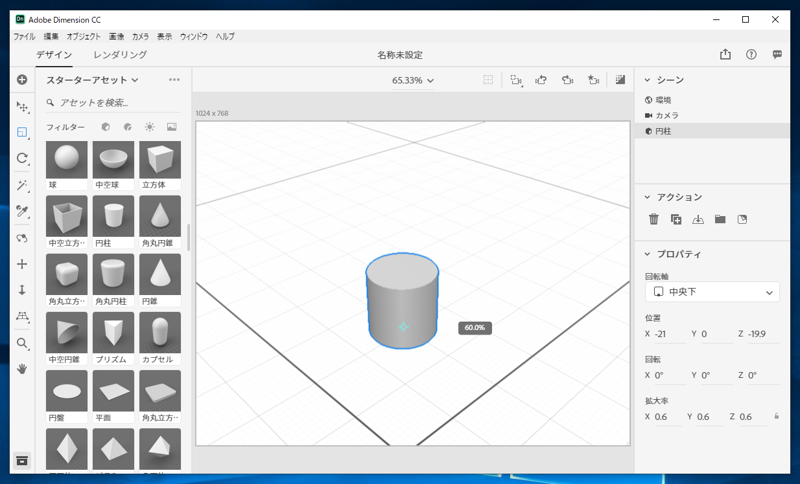This screenshot has width=800, height=484.
Task: Select the Pan camera tool
Action: coord(22,264)
